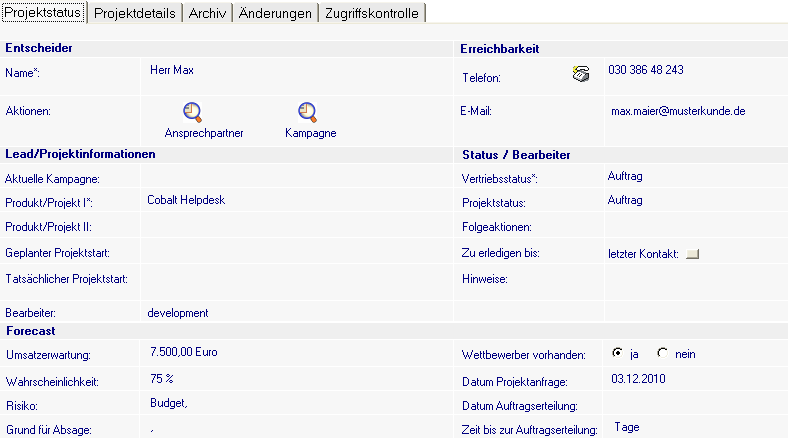This screenshot has height=438, width=788.
Task: Select the 'nein' radio button
Action: point(661,353)
